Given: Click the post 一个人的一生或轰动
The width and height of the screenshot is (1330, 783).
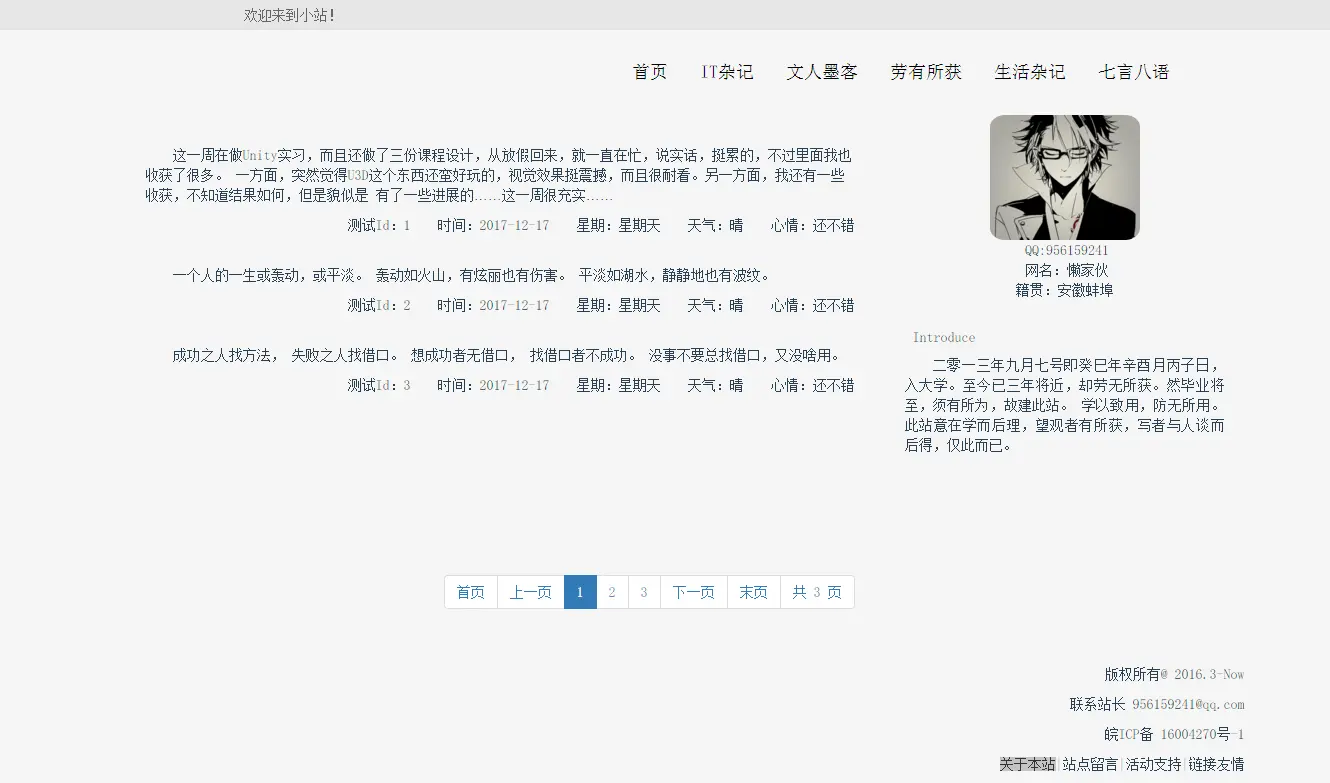Looking at the screenshot, I should [470, 275].
